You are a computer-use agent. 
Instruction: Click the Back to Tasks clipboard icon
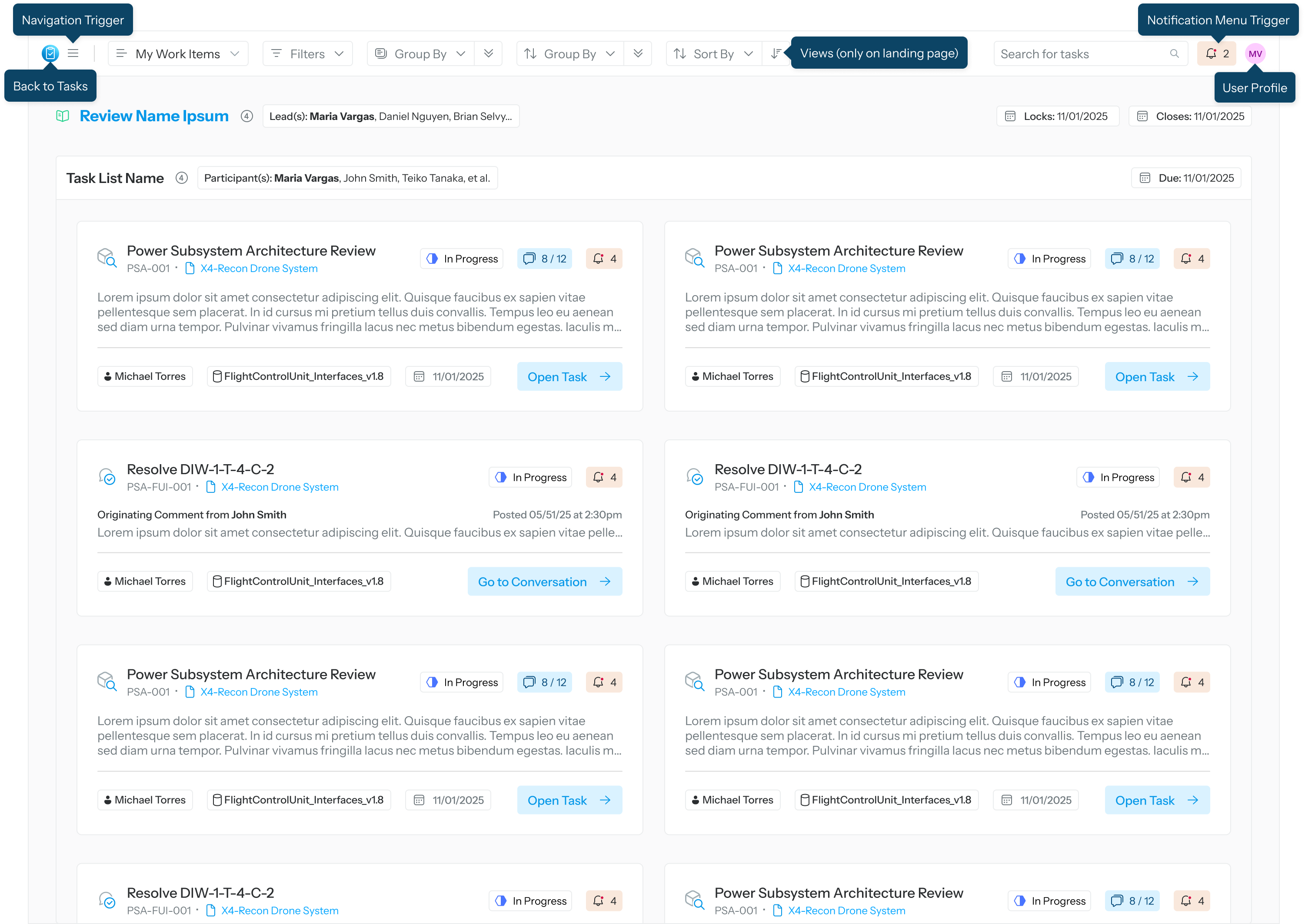coord(50,53)
